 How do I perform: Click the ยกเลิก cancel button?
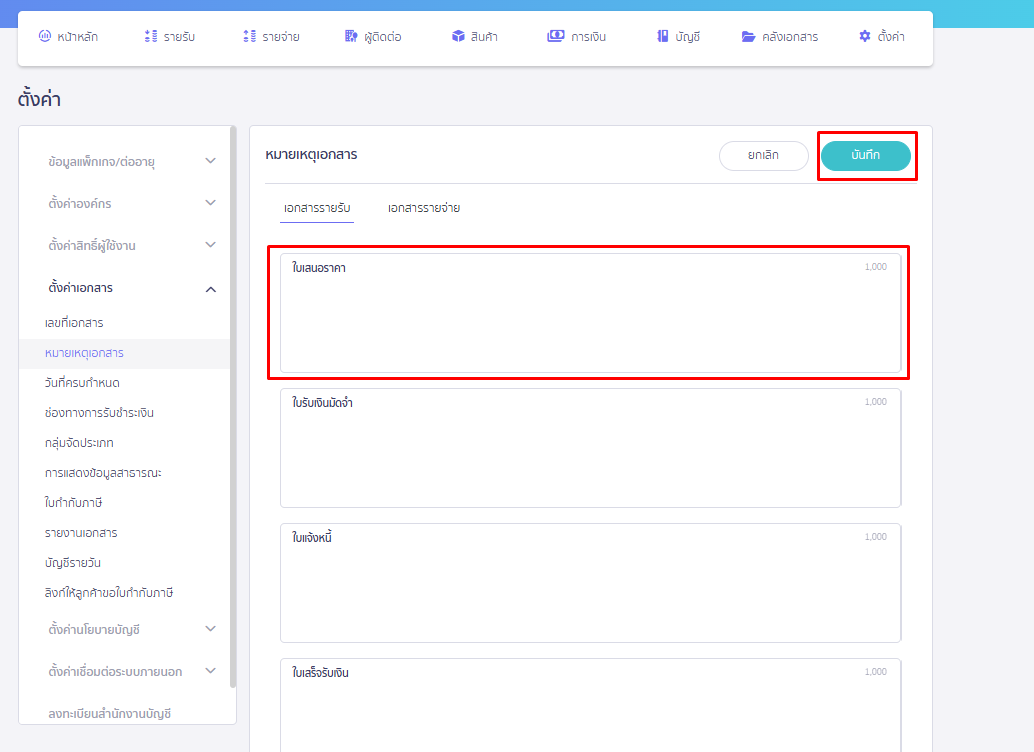coord(763,156)
